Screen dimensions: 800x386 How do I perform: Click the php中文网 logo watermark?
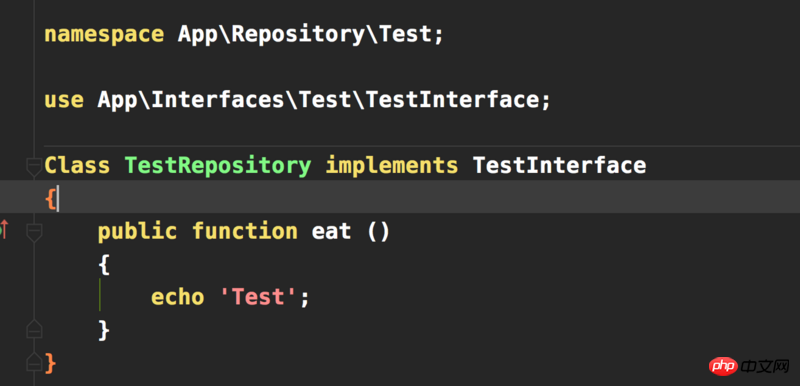[x=750, y=366]
